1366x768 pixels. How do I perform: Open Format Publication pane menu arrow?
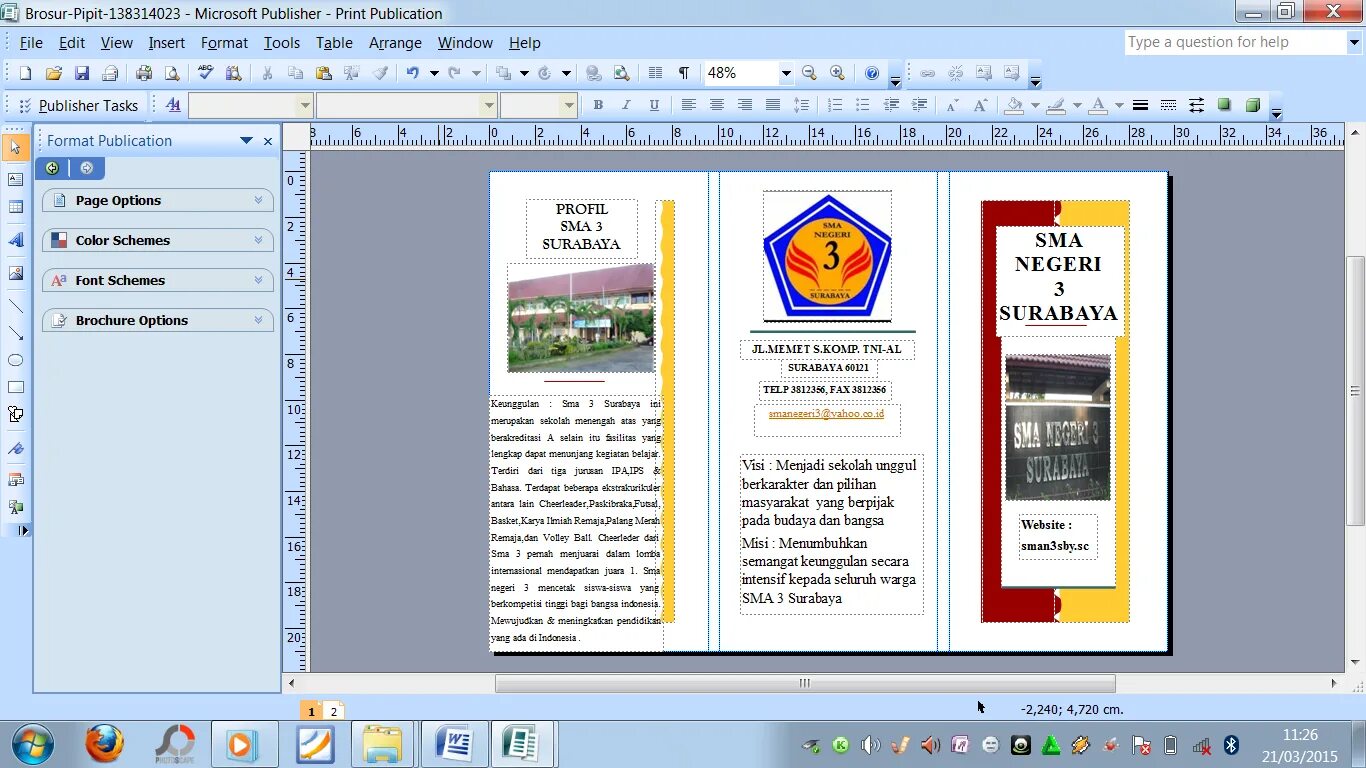(x=246, y=141)
